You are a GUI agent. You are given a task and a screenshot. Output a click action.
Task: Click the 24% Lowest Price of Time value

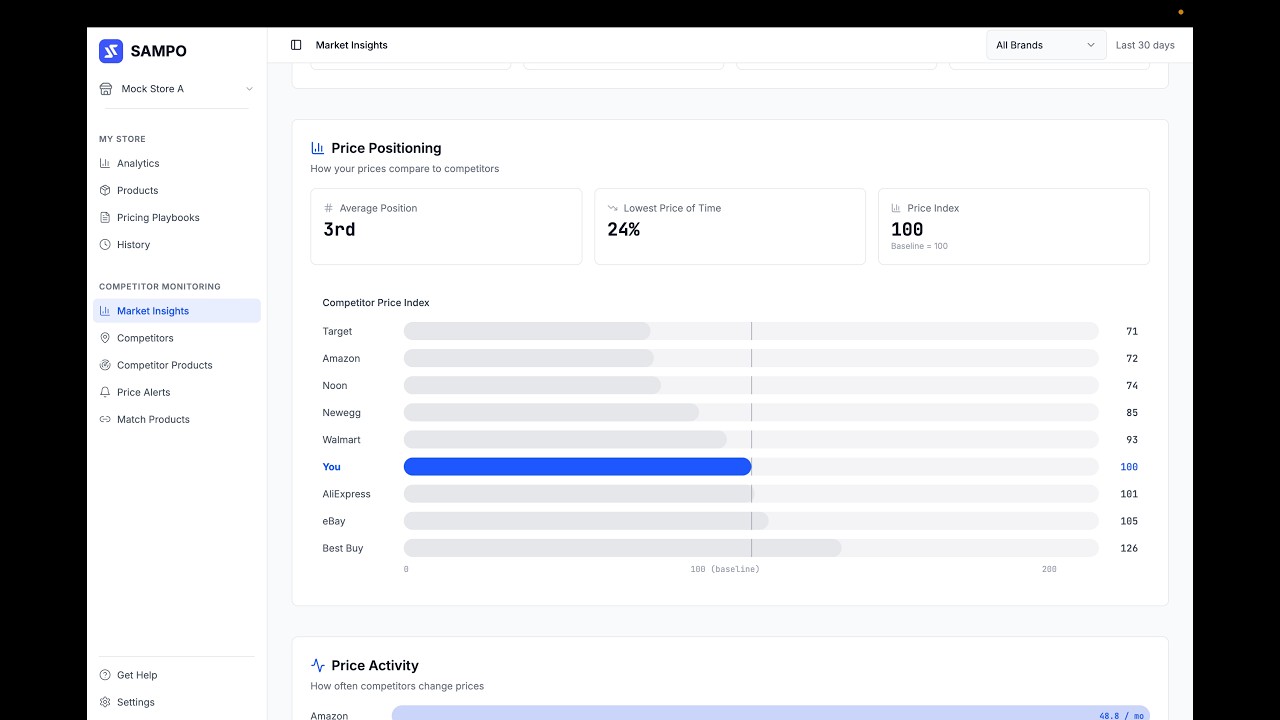(x=623, y=229)
